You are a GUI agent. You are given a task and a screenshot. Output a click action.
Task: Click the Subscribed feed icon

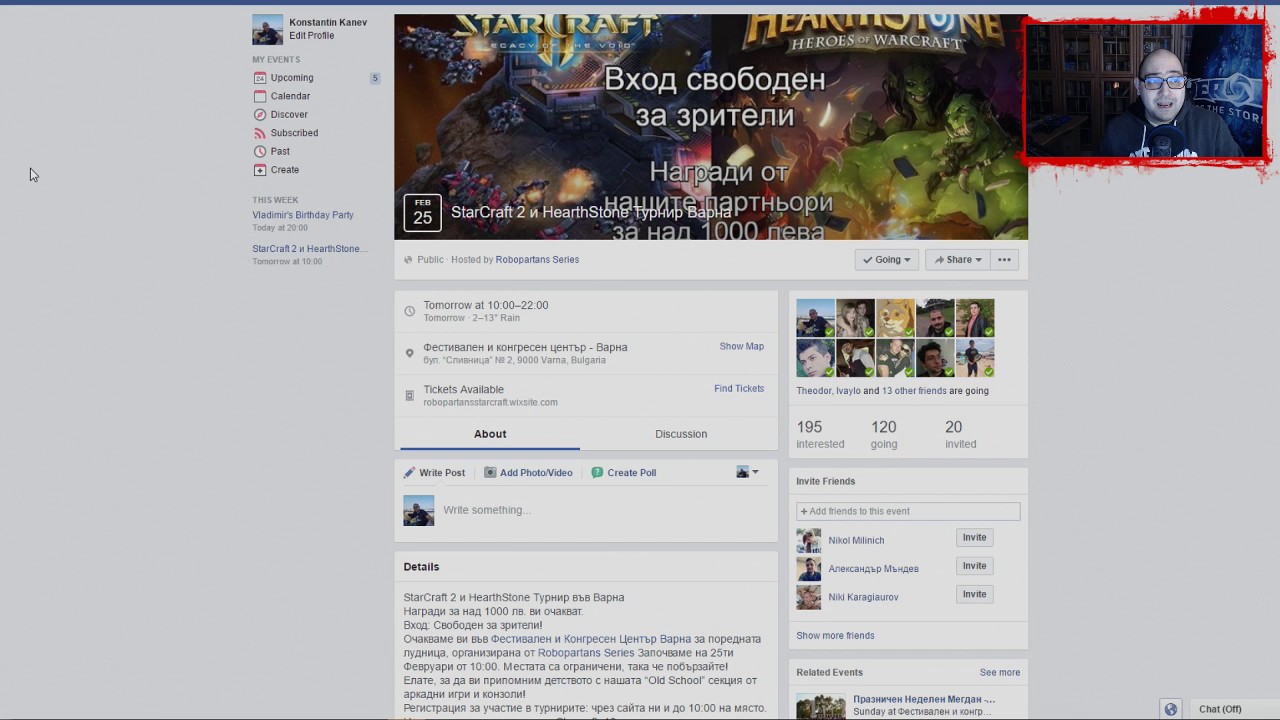260,133
